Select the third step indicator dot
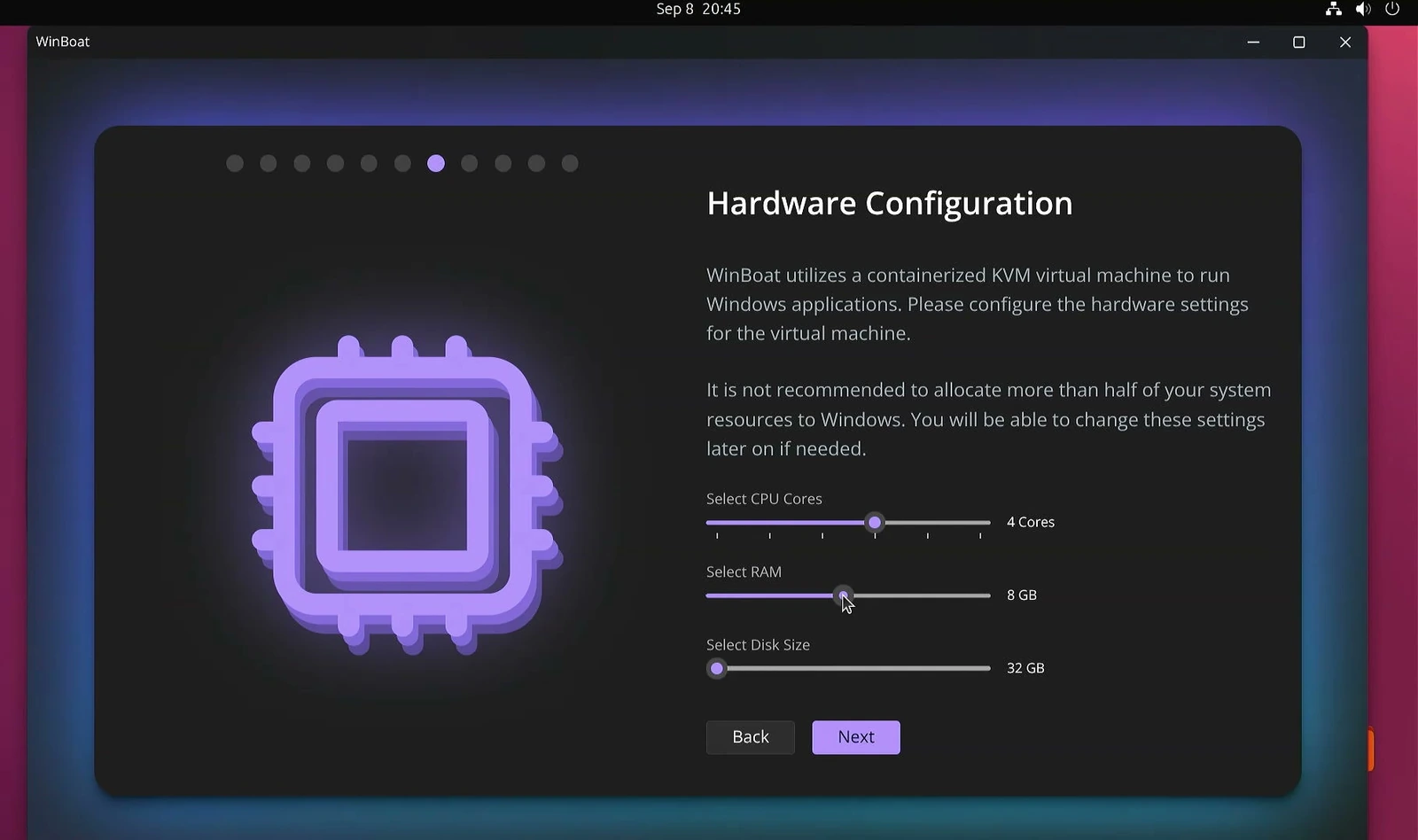The width and height of the screenshot is (1418, 840). click(302, 163)
